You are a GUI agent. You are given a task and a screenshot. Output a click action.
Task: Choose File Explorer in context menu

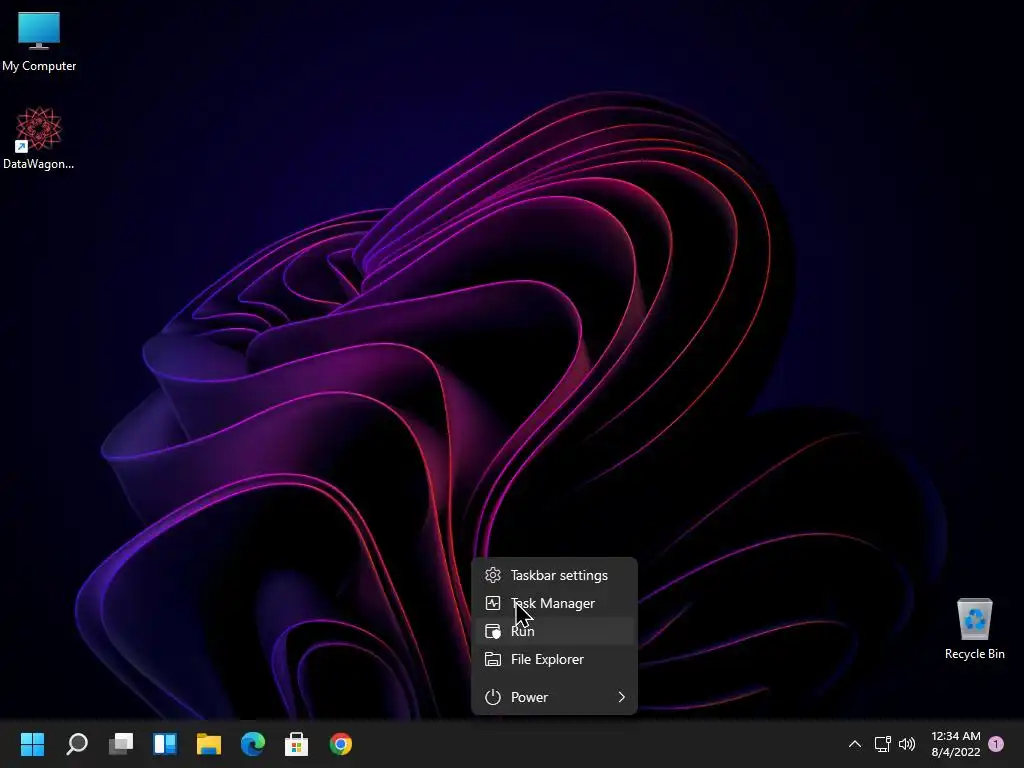(x=554, y=660)
